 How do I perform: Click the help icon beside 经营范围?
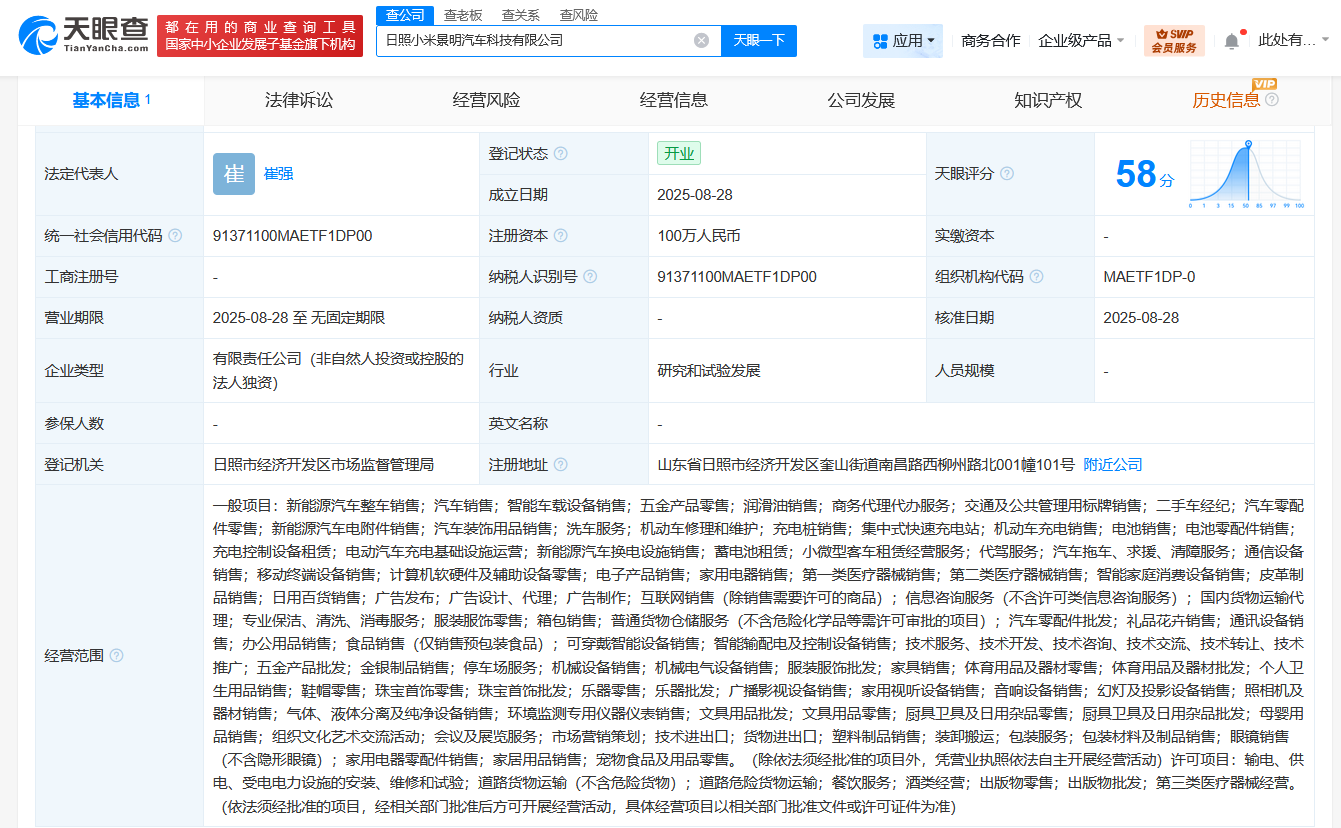pos(119,657)
